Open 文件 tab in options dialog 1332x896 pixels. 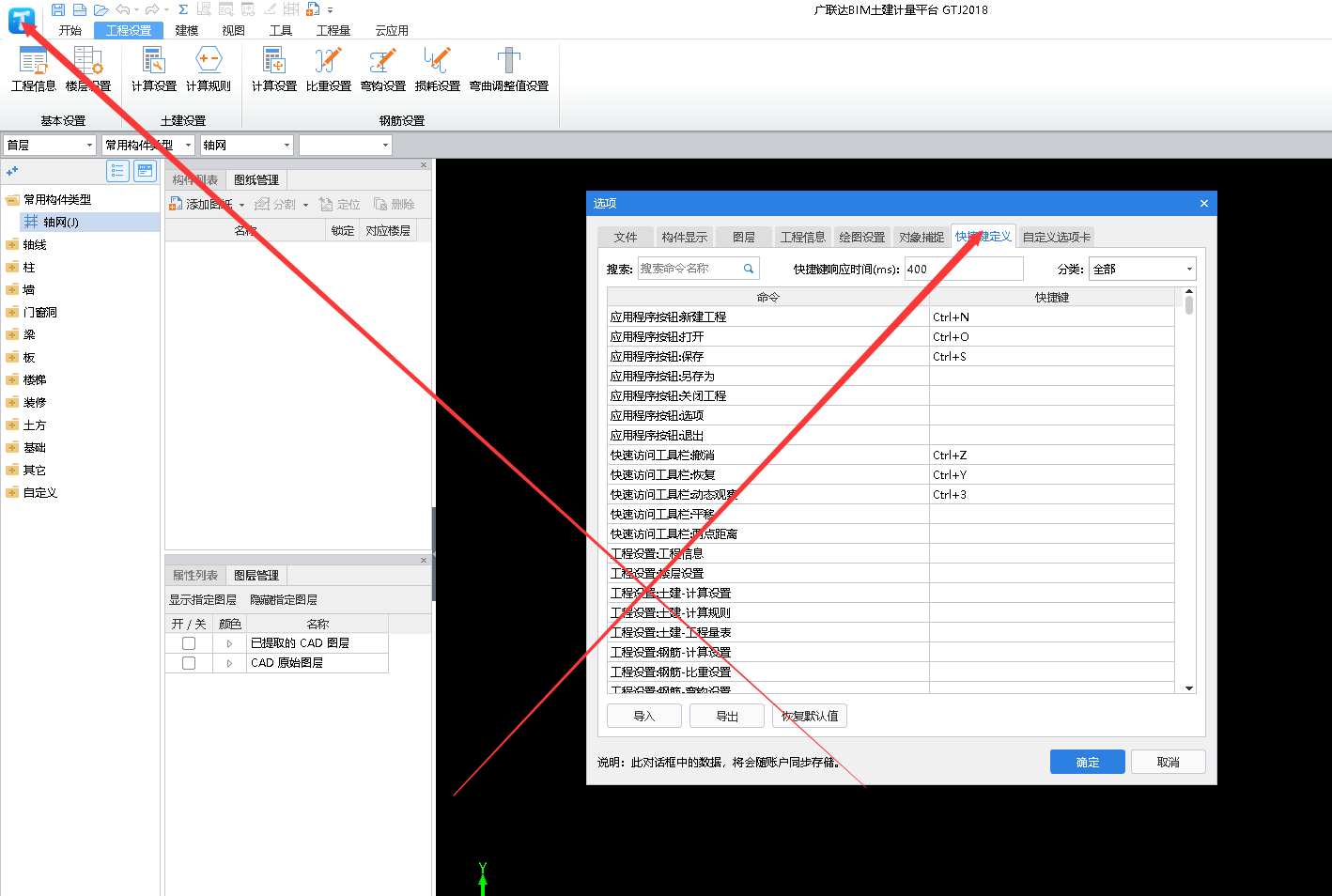pos(626,237)
